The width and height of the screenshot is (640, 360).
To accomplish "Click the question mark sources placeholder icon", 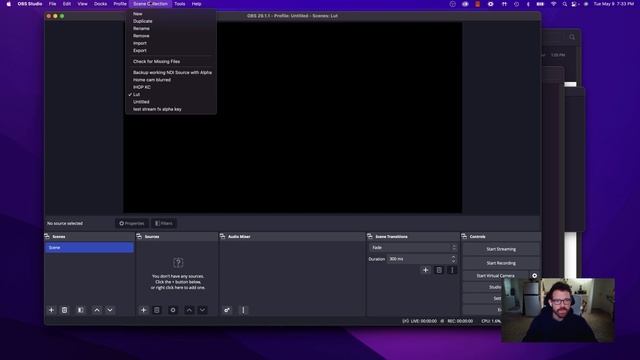I will (178, 263).
